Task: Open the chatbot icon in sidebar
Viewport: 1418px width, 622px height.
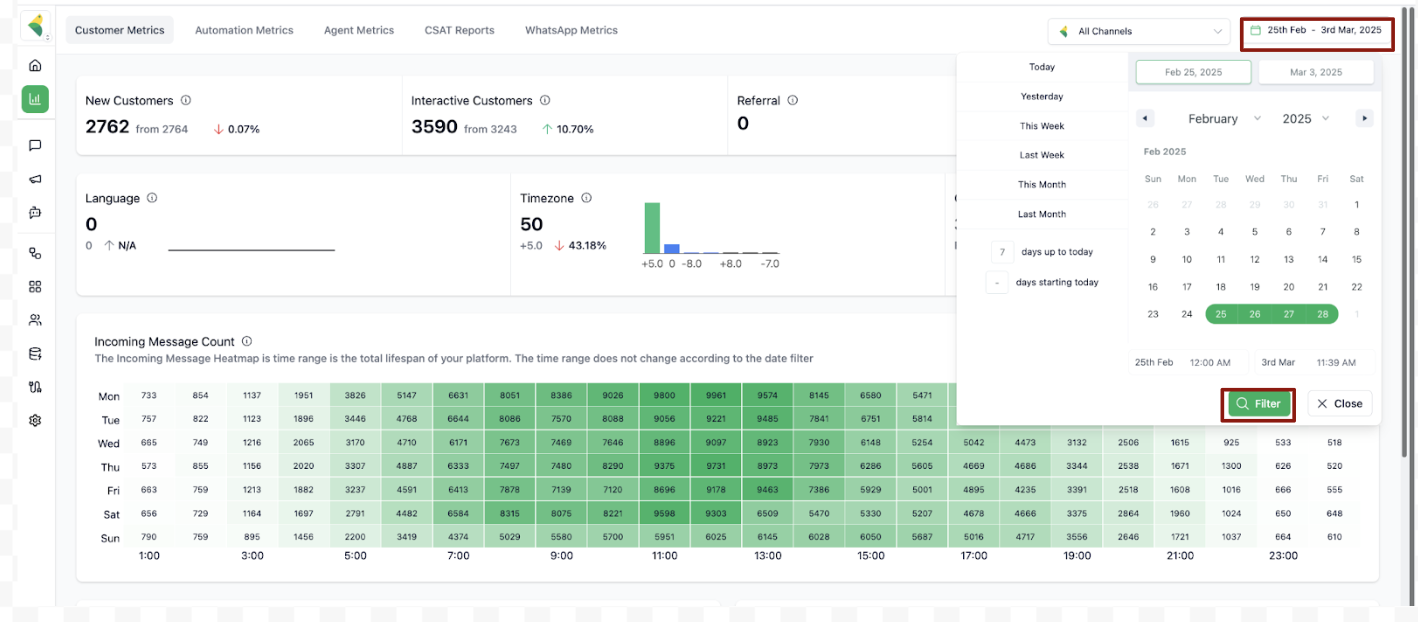Action: (x=35, y=213)
